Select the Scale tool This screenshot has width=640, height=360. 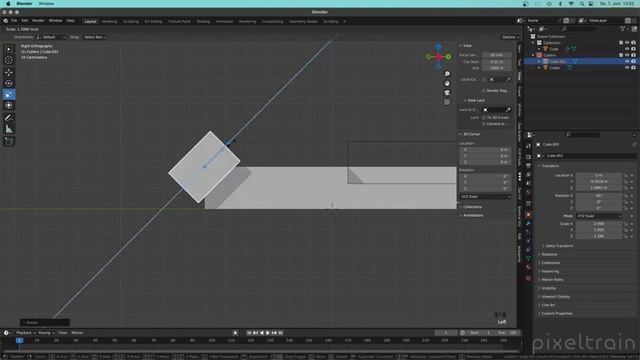pyautogui.click(x=9, y=94)
